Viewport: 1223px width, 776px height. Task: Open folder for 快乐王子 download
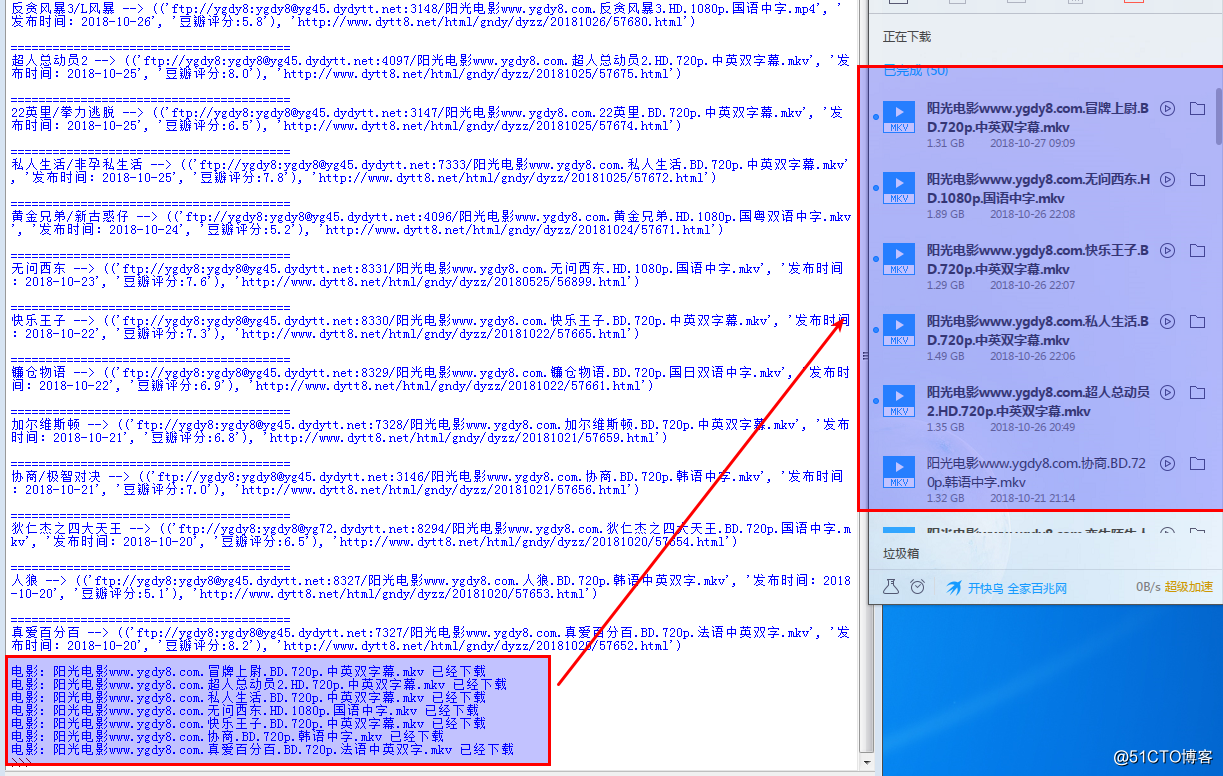[x=1197, y=251]
